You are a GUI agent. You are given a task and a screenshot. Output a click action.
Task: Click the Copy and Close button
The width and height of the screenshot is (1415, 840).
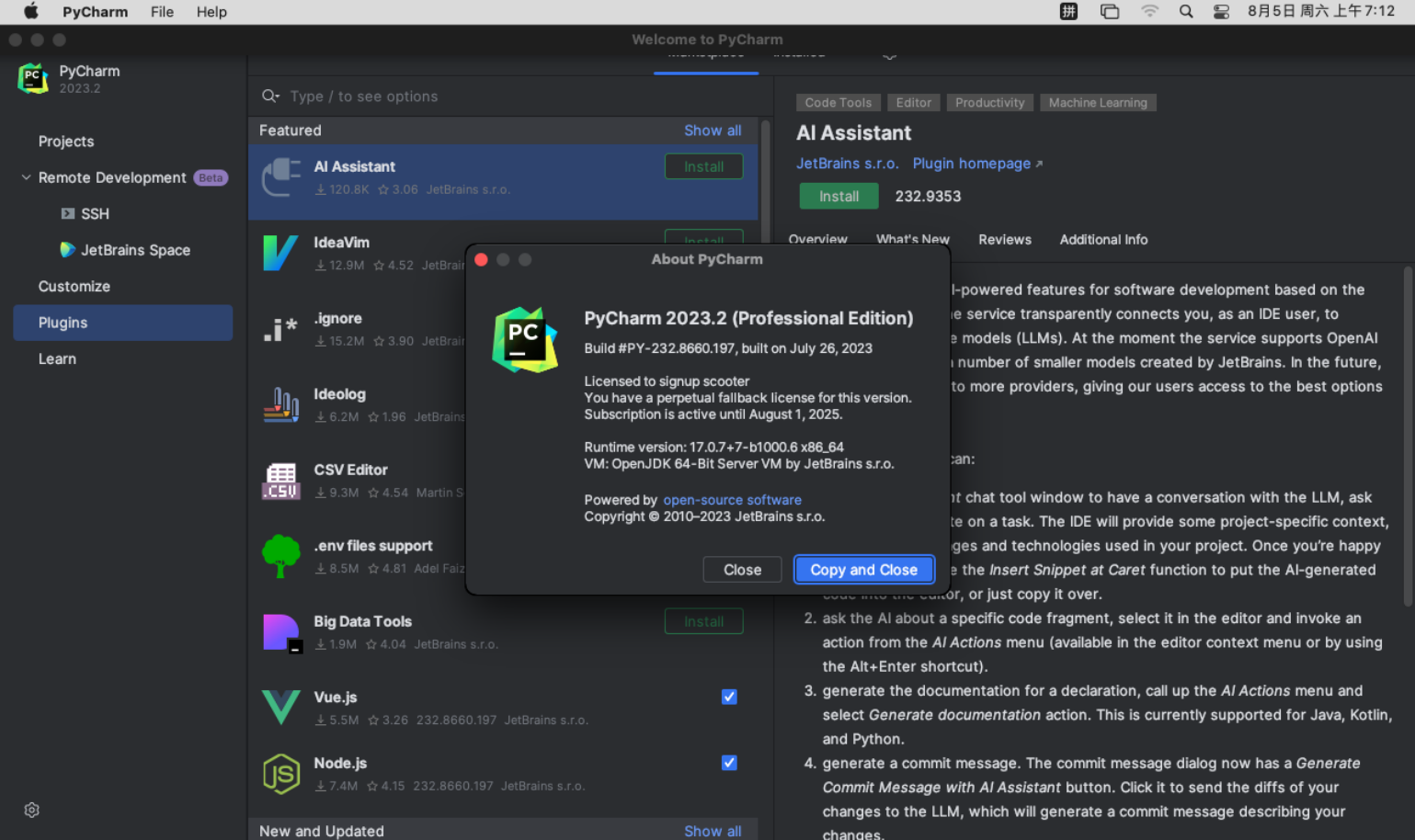pyautogui.click(x=863, y=570)
